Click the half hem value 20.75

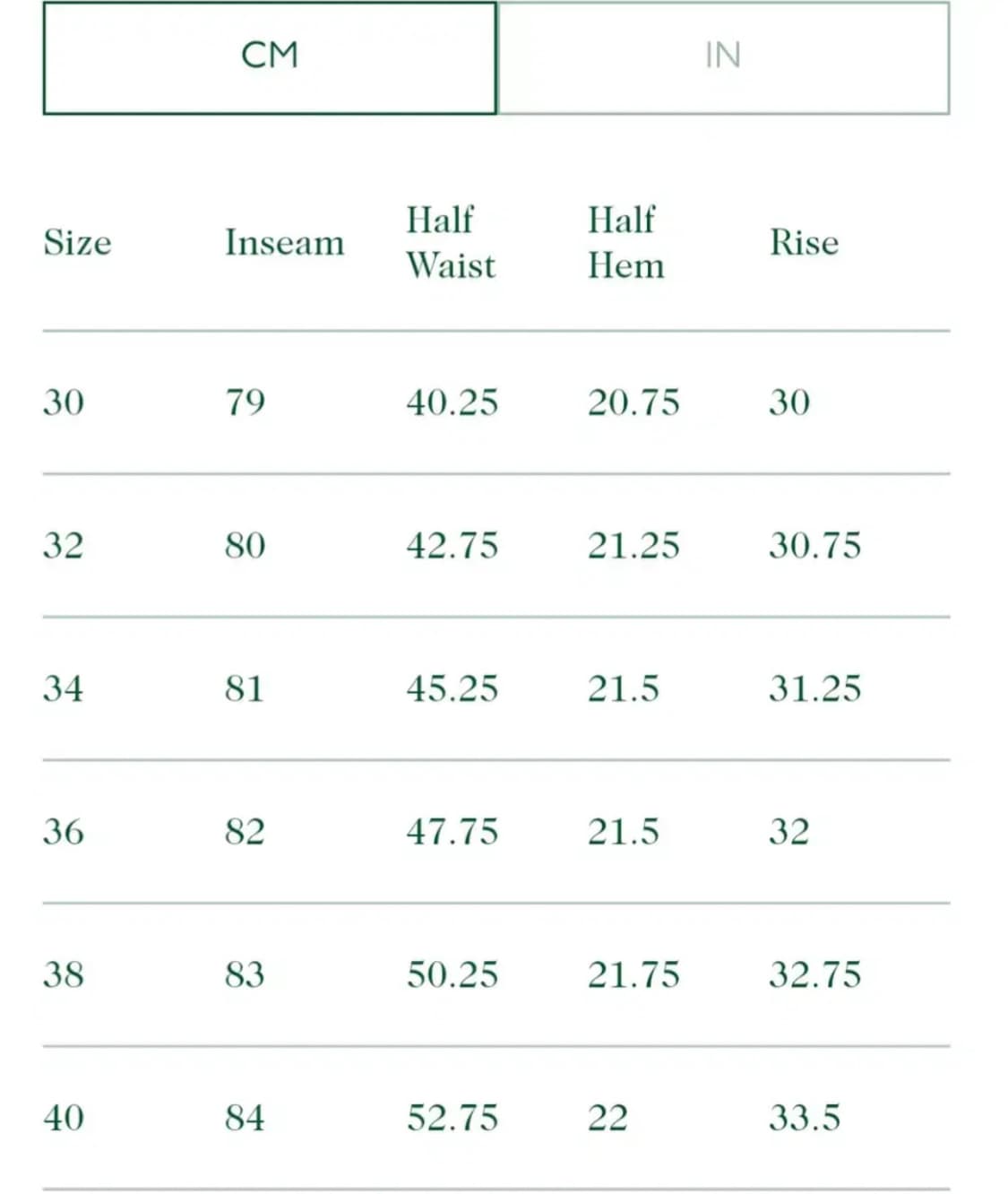tap(633, 402)
